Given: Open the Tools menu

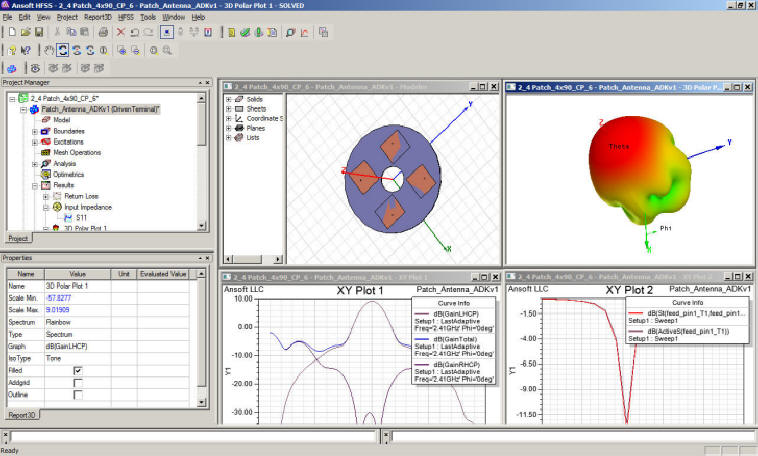Looking at the screenshot, I should [x=148, y=17].
